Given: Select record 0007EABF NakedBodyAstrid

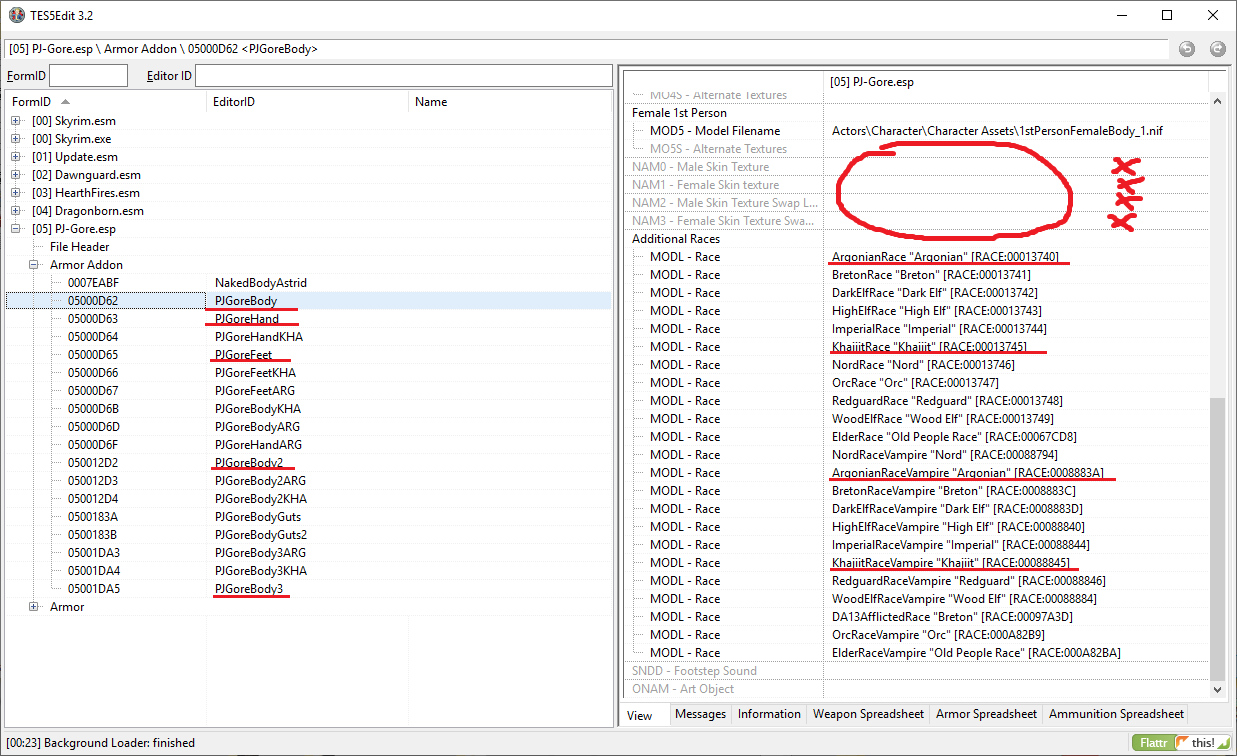Looking at the screenshot, I should [308, 283].
